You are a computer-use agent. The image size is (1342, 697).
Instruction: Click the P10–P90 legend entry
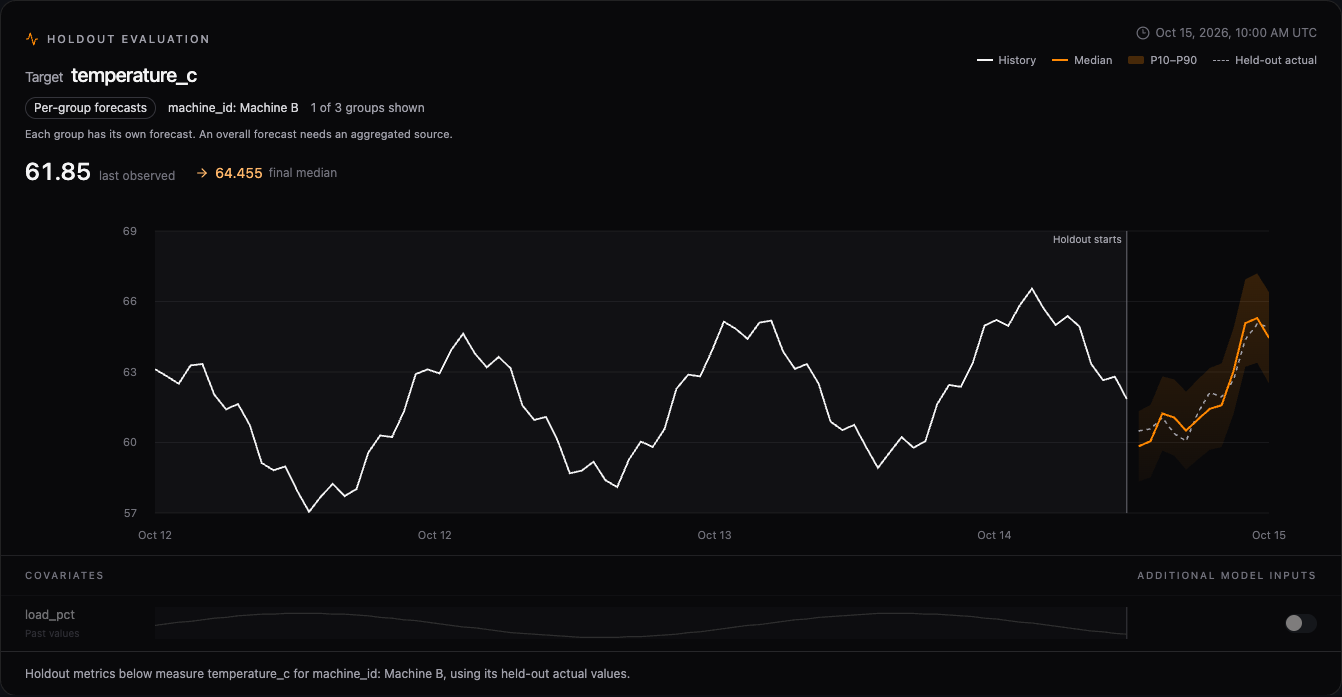(1162, 60)
